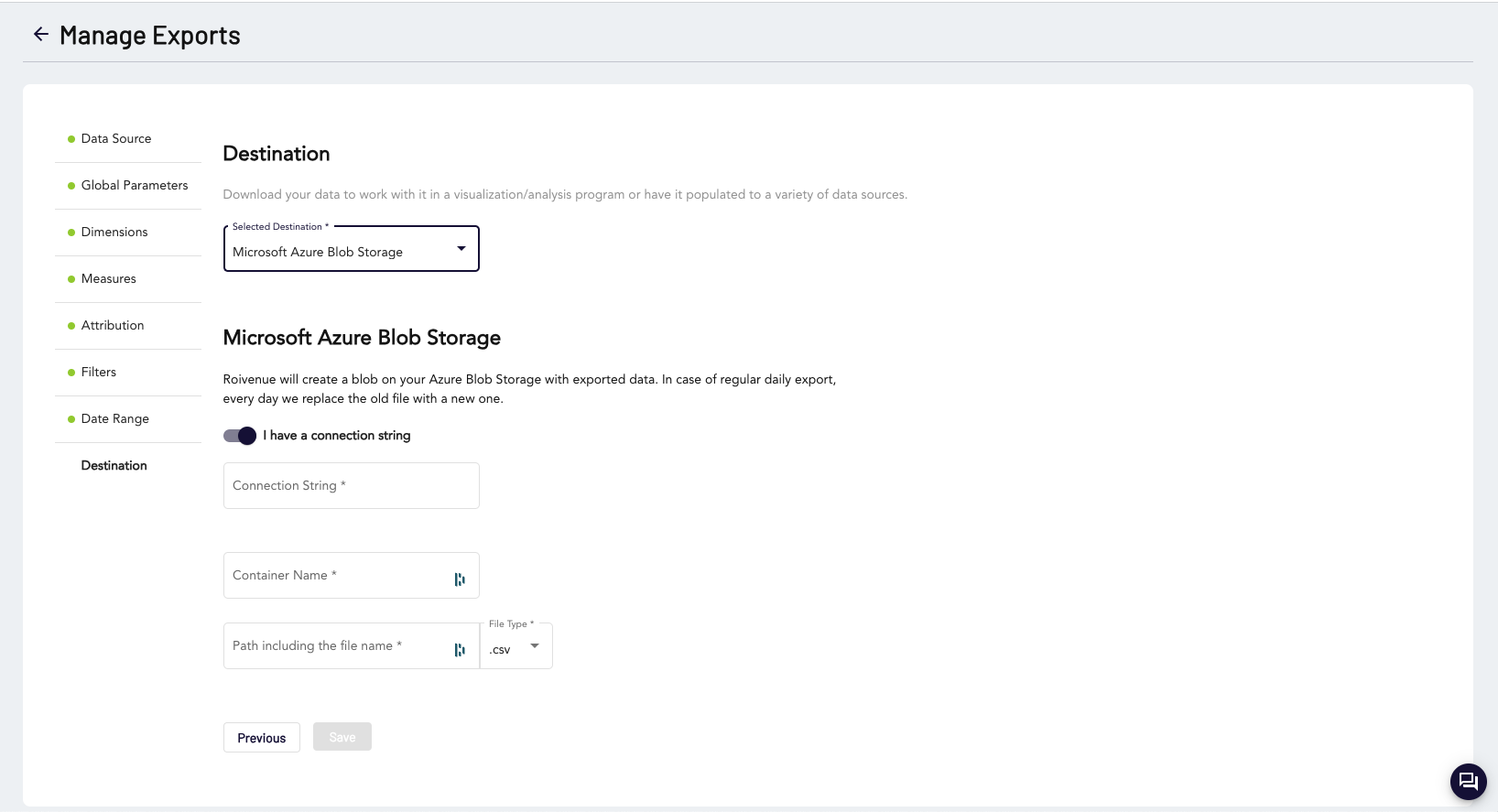Switch to the Dimensions step

114,233
